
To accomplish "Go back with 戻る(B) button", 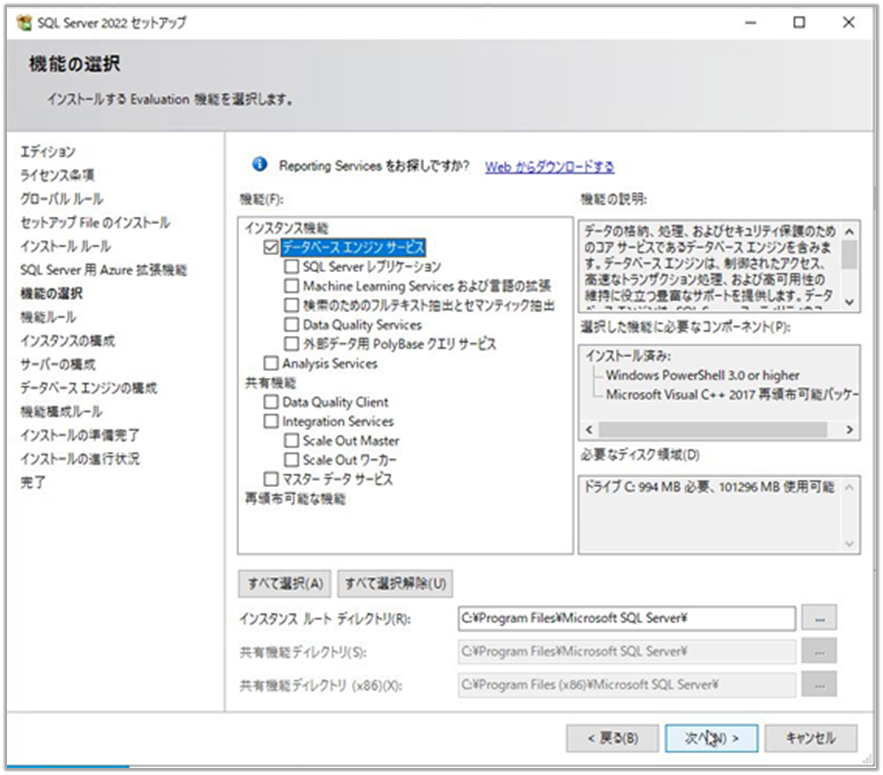I will (613, 738).
